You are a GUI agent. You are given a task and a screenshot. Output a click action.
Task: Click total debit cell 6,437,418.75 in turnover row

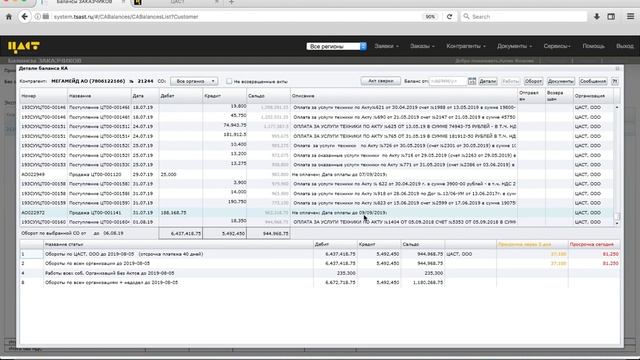click(180, 233)
